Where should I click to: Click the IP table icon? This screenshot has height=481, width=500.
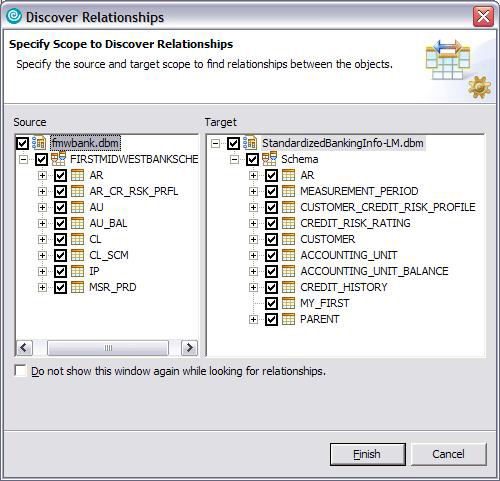pos(78,271)
